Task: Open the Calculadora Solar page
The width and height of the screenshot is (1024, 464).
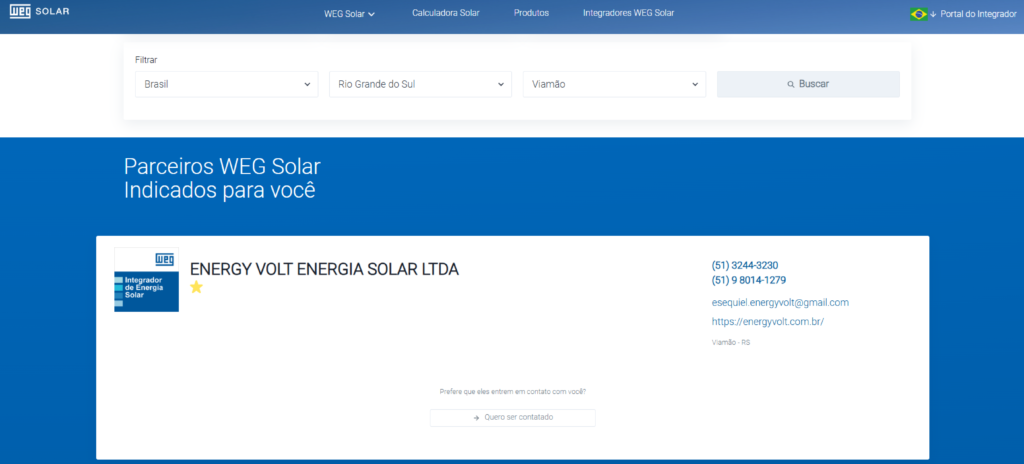Action: click(x=445, y=14)
